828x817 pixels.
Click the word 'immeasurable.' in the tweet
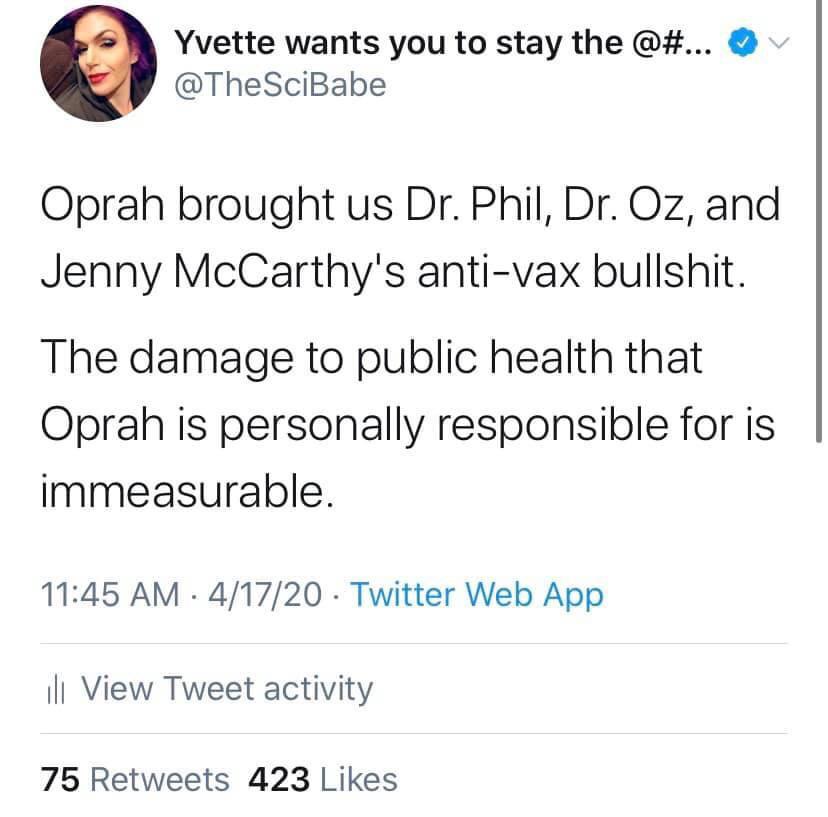(x=186, y=491)
